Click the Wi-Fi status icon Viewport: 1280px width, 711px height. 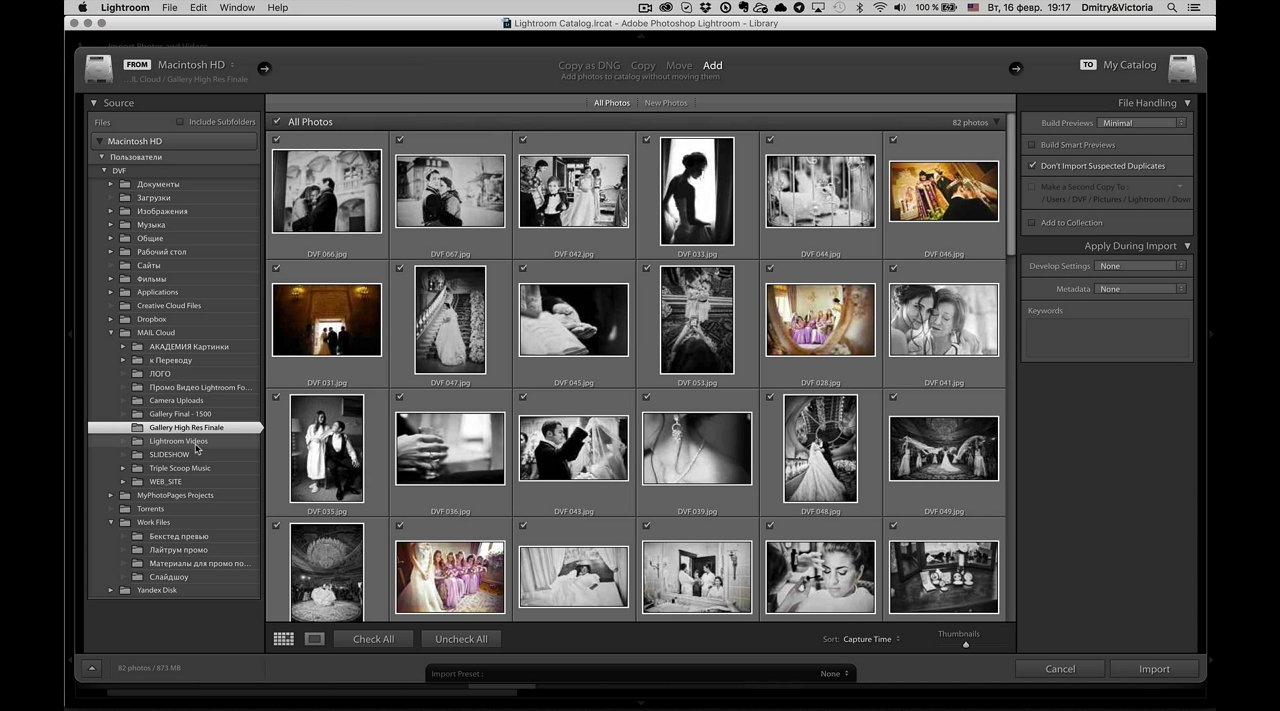point(880,7)
